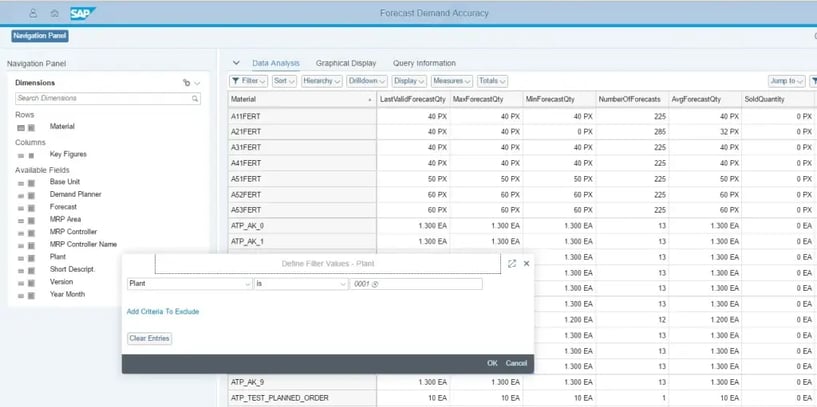Click the AvgForecastQty column header
The image size is (817, 407).
[x=705, y=100]
